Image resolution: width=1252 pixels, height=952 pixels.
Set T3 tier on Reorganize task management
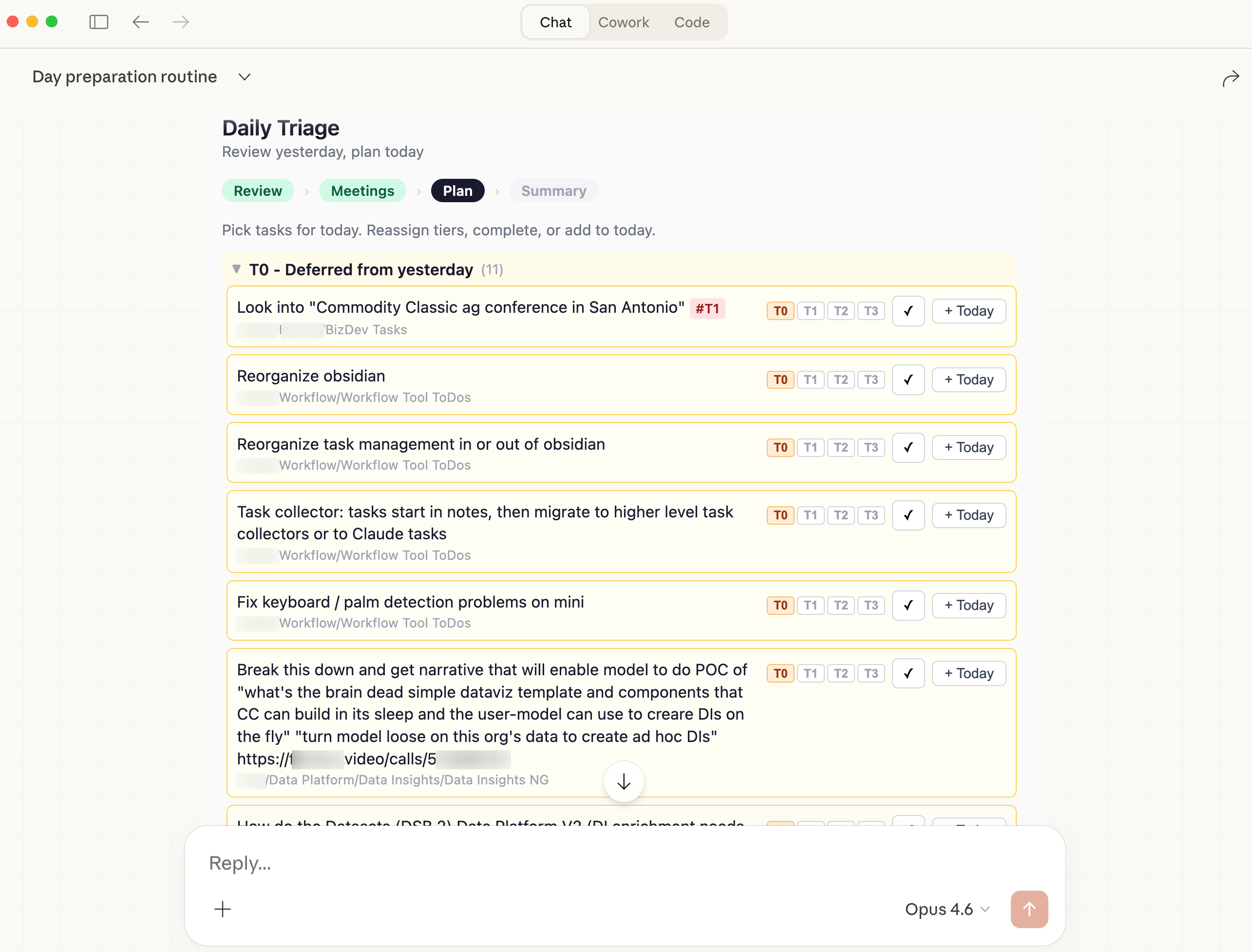click(x=871, y=448)
